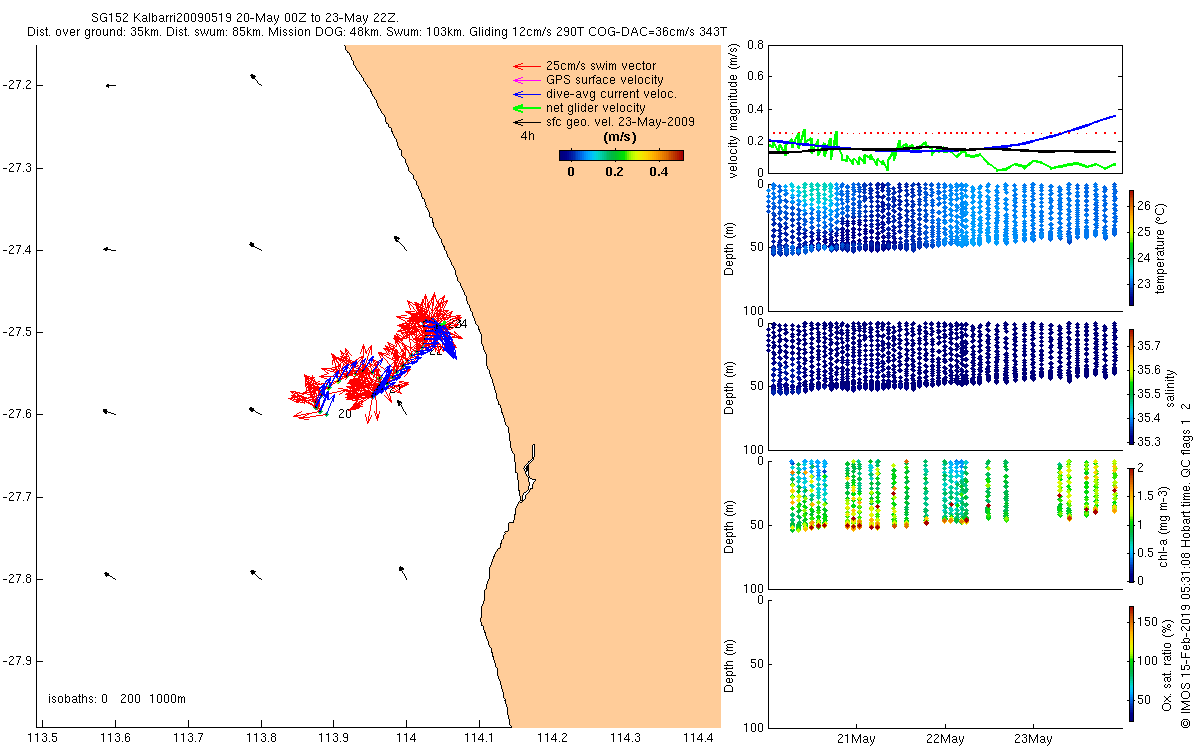Click the '4h' label under the legend
The width and height of the screenshot is (1200, 750).
528,136
